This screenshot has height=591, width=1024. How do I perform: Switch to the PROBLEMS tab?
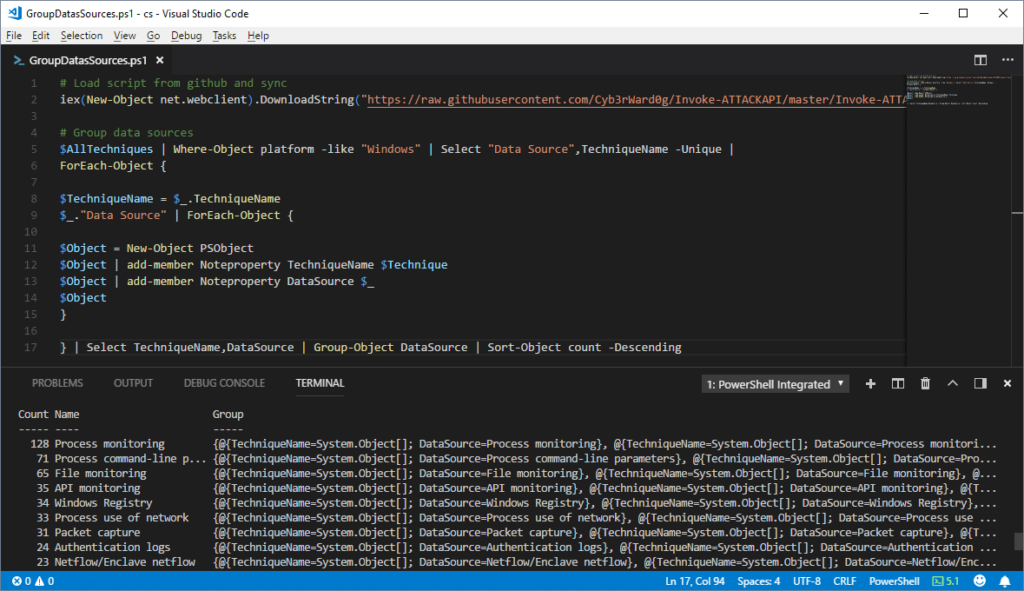pyautogui.click(x=57, y=383)
